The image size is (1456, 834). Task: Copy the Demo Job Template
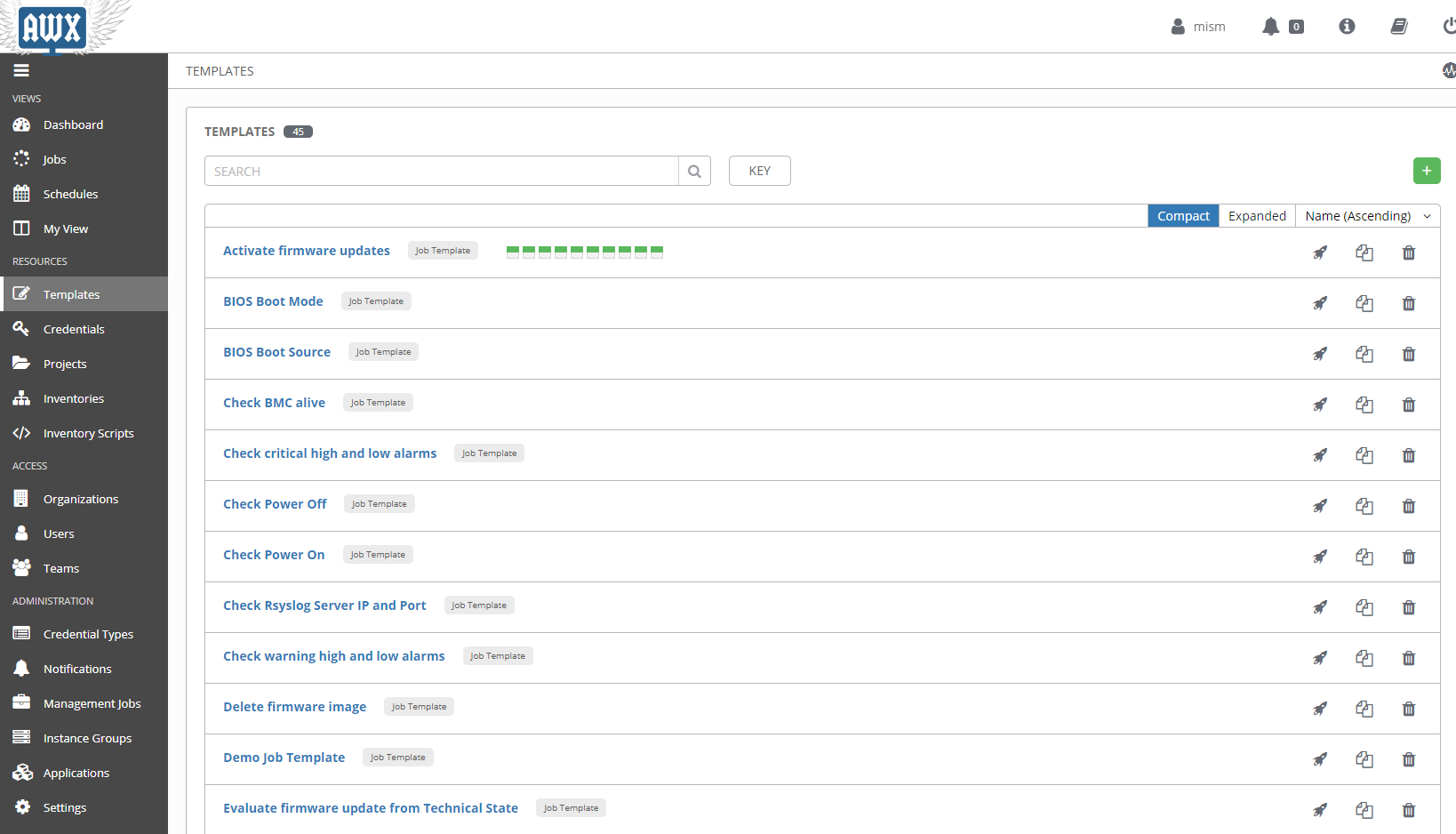point(1364,759)
